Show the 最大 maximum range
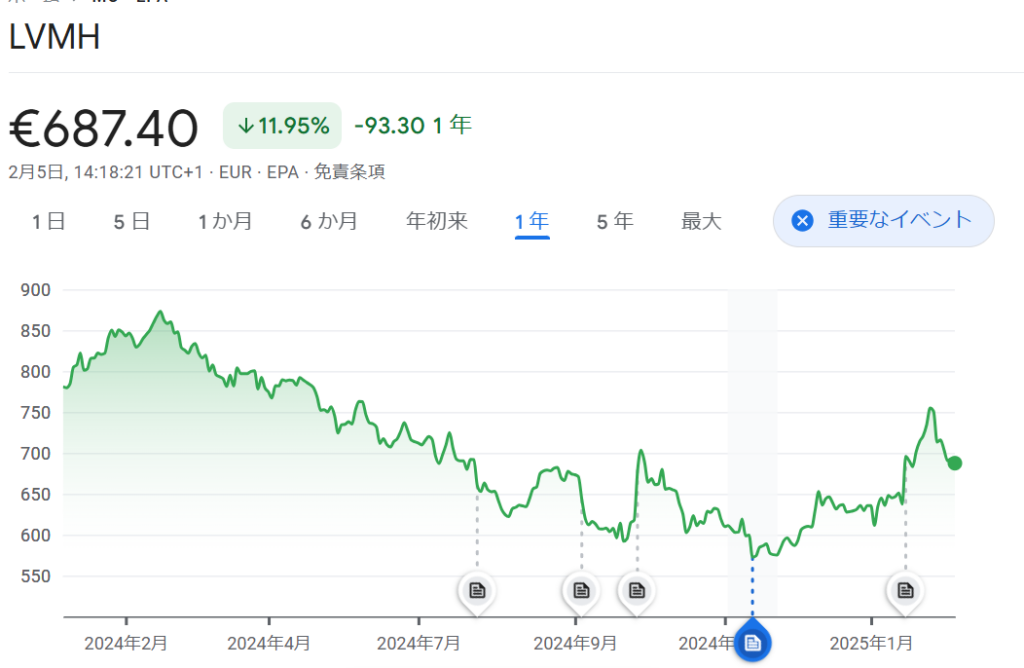 701,222
